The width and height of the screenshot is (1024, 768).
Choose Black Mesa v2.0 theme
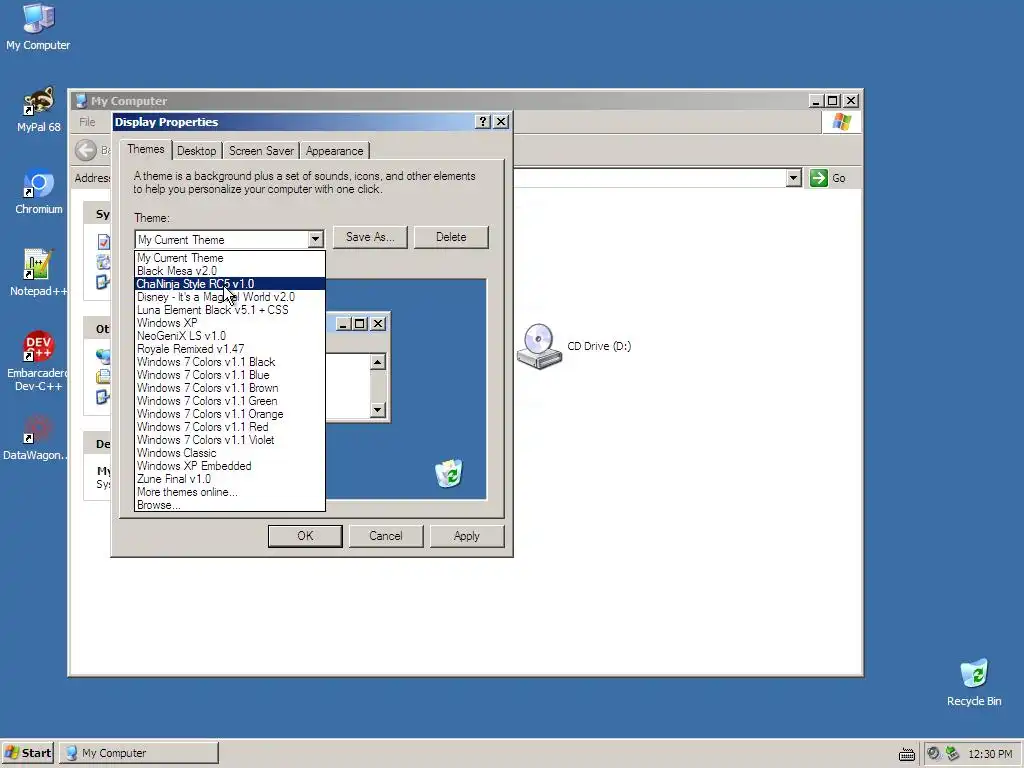pos(230,271)
